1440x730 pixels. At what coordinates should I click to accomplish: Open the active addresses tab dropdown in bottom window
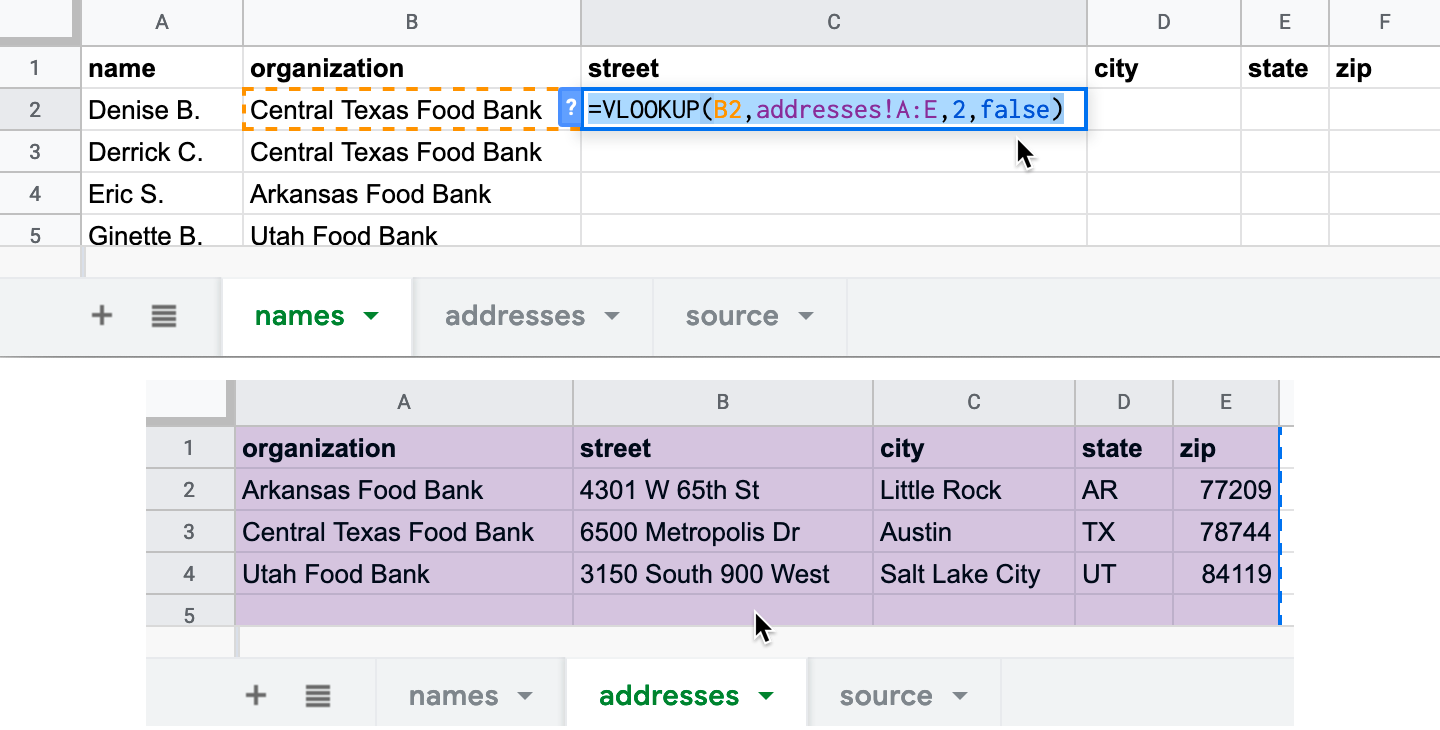[x=766, y=696]
